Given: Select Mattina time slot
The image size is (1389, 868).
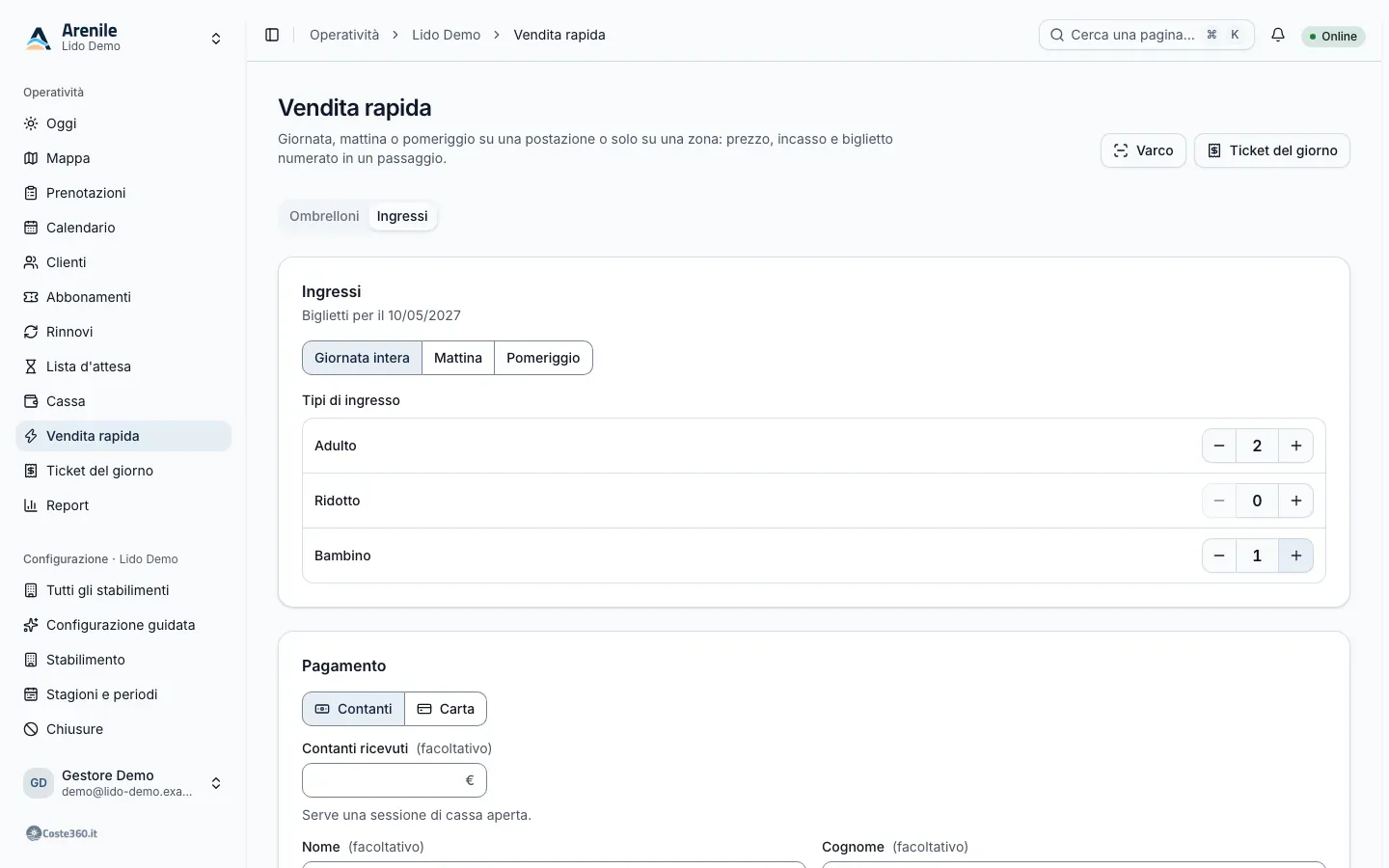Looking at the screenshot, I should 458,358.
